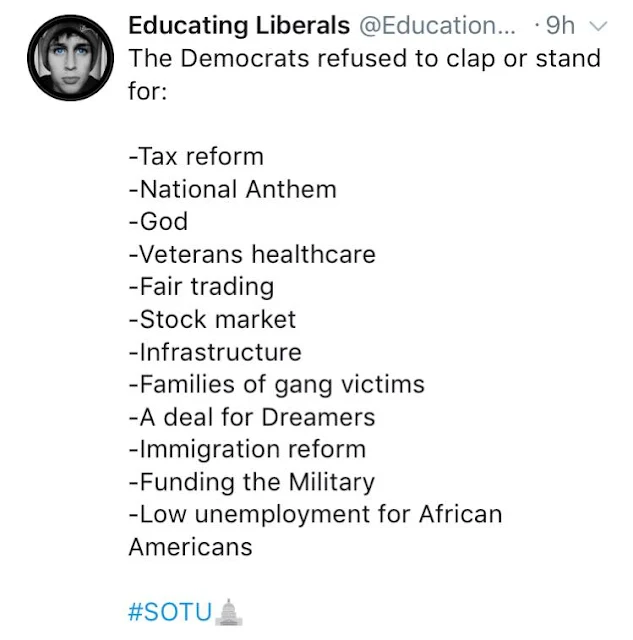Viewport: 633px width, 640px height.
Task: Select the "-Funding the Military" line
Action: pyautogui.click(x=251, y=482)
